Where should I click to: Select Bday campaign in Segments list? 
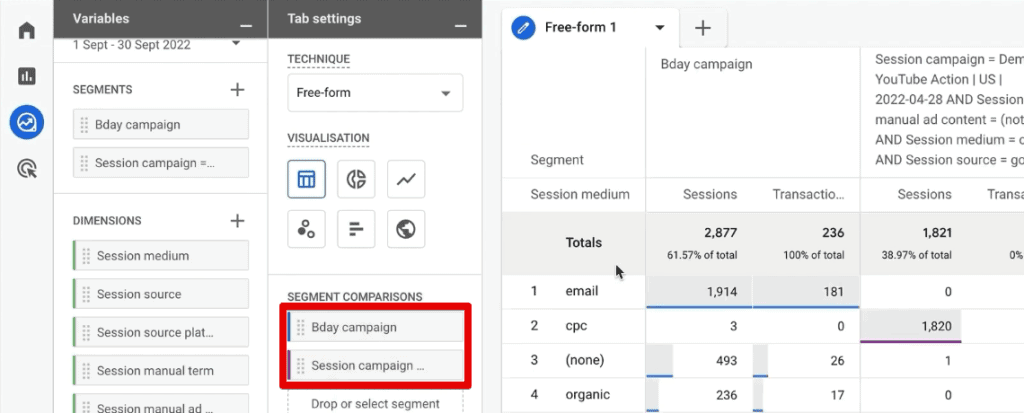(x=161, y=125)
